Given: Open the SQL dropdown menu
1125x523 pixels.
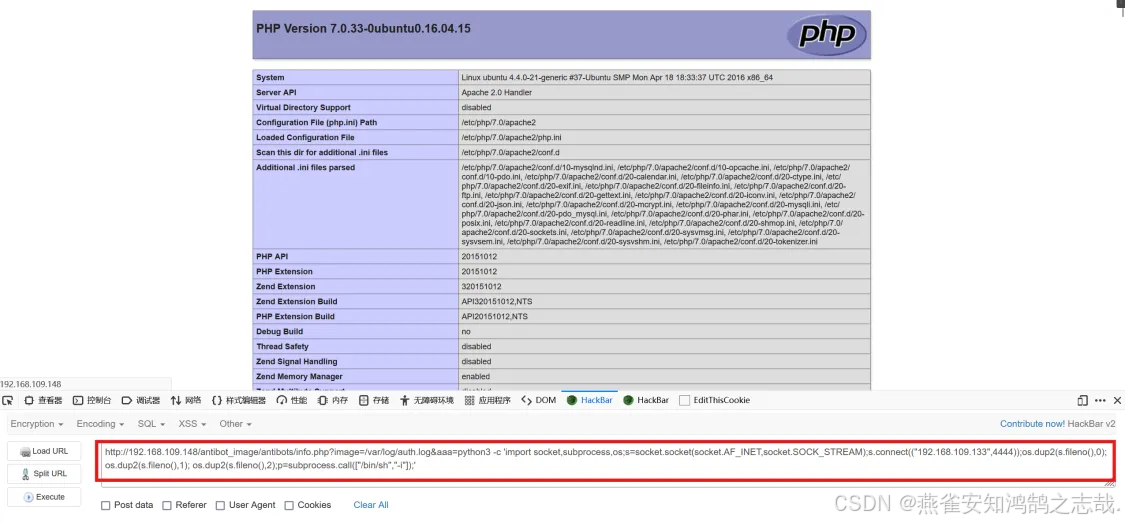Looking at the screenshot, I should tap(151, 424).
